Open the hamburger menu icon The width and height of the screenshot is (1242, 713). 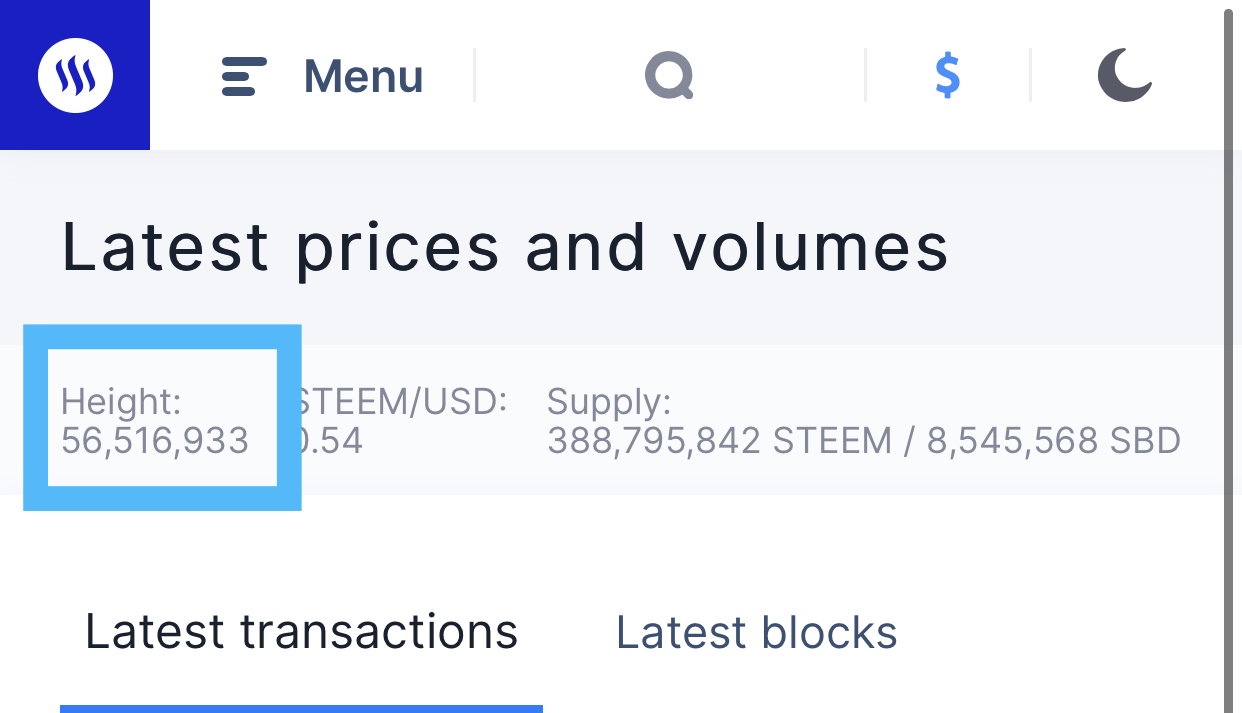[244, 77]
